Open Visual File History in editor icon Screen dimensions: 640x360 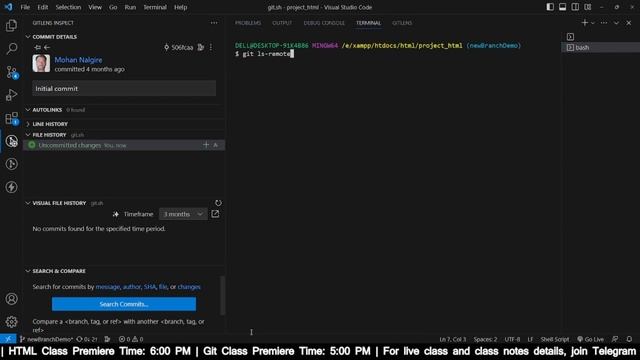pos(215,214)
